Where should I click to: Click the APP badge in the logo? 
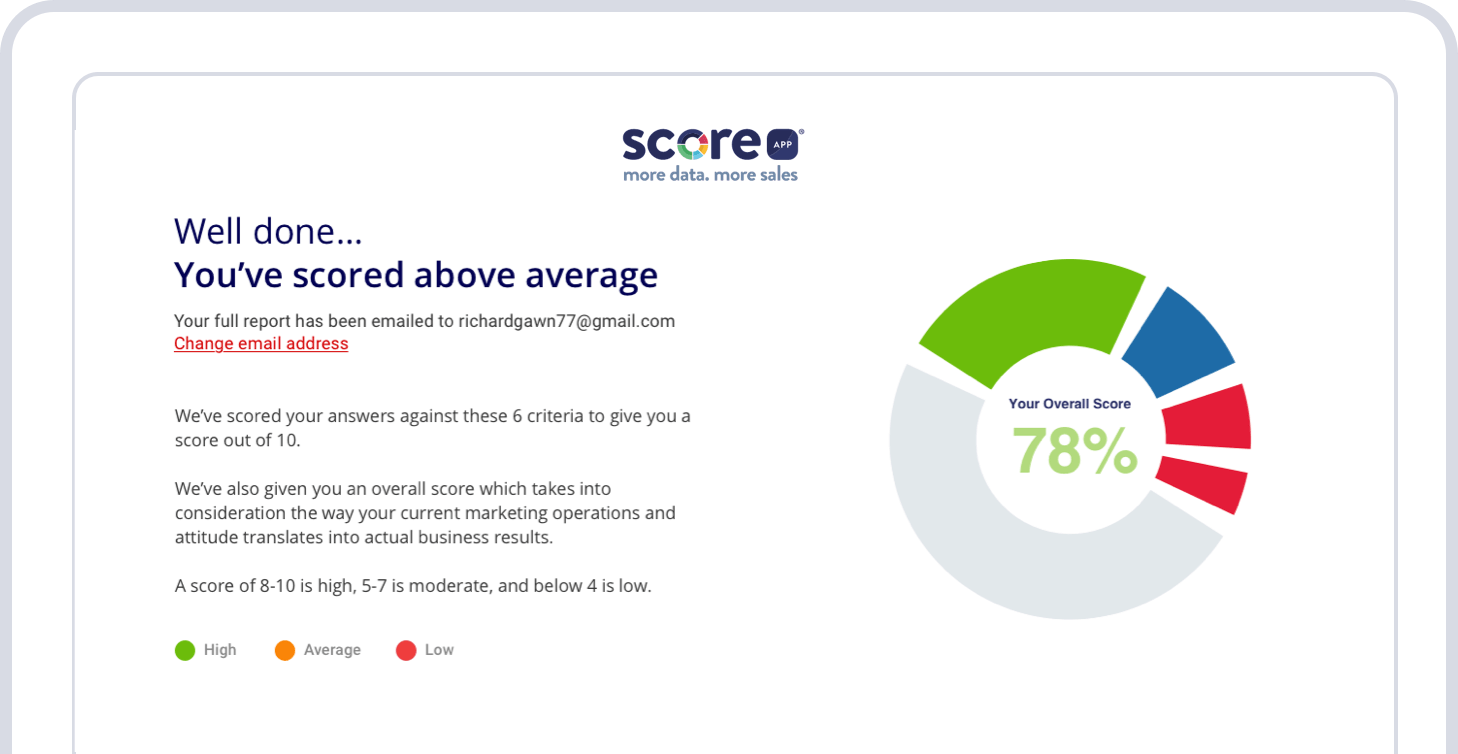click(x=782, y=145)
